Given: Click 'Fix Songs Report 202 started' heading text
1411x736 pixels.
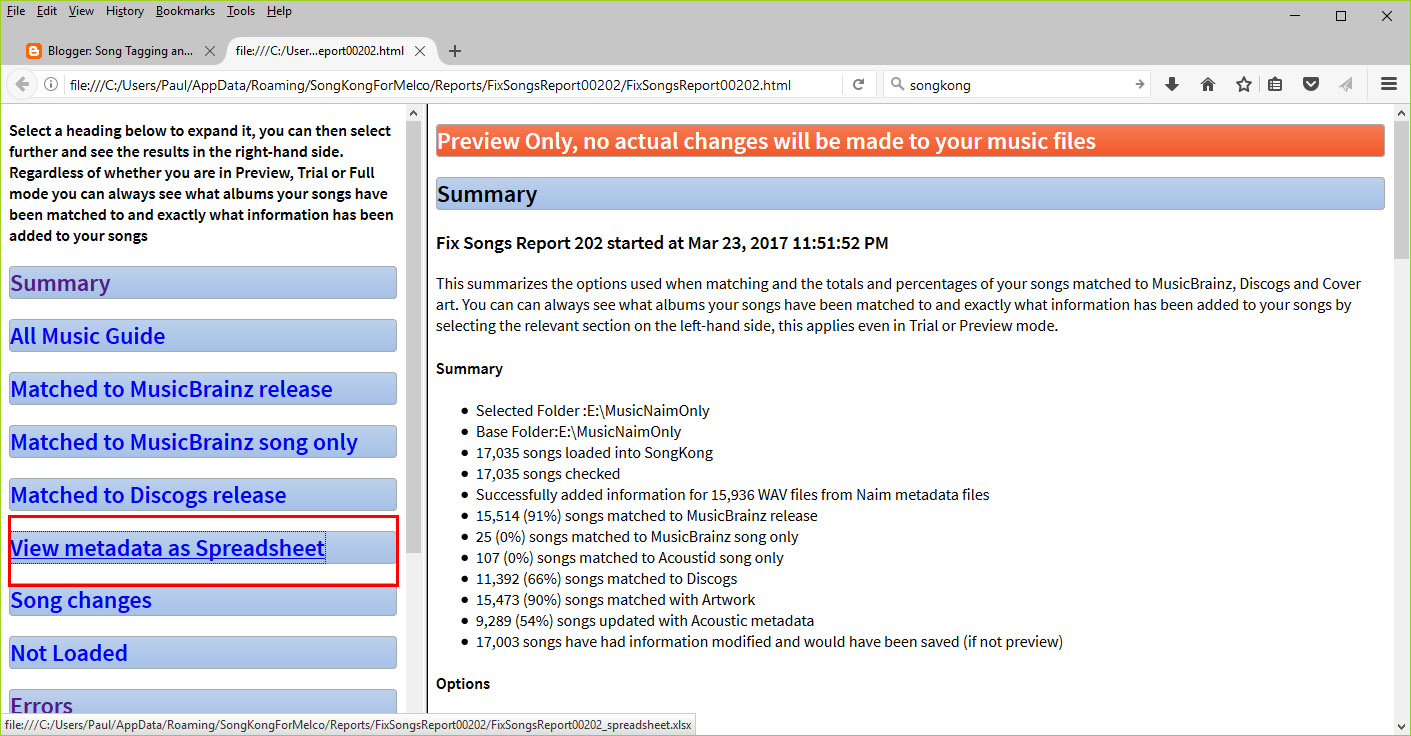Looking at the screenshot, I should tap(662, 243).
